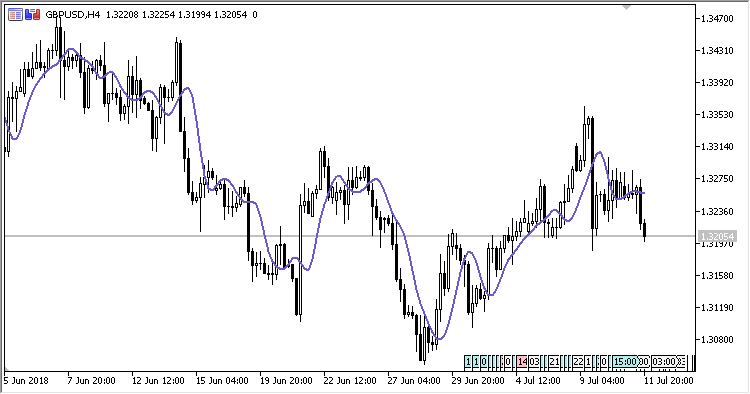
Task: Click the 03:00 event marker
Action: point(664,362)
